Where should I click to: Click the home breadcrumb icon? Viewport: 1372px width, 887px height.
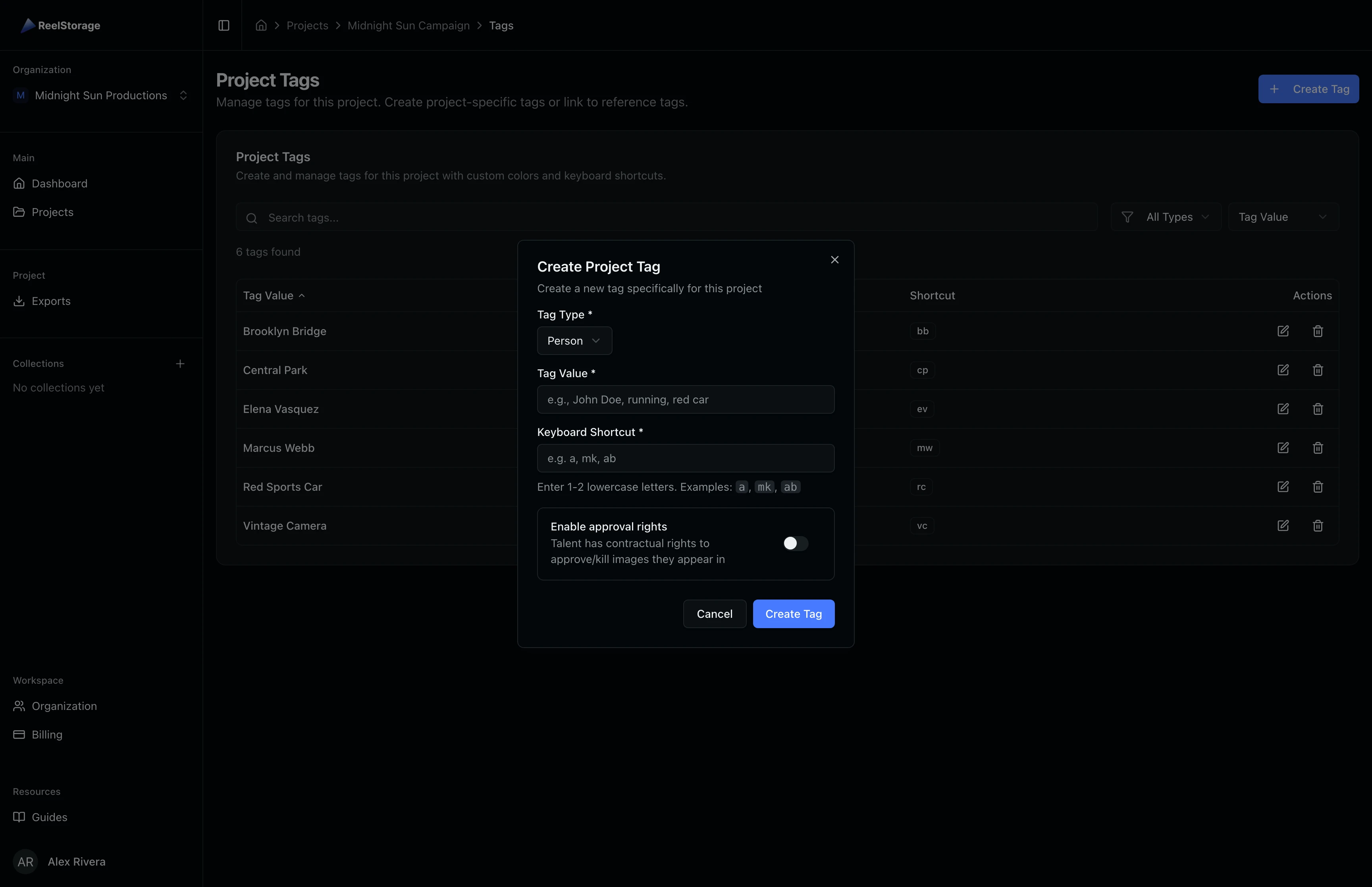coord(261,25)
